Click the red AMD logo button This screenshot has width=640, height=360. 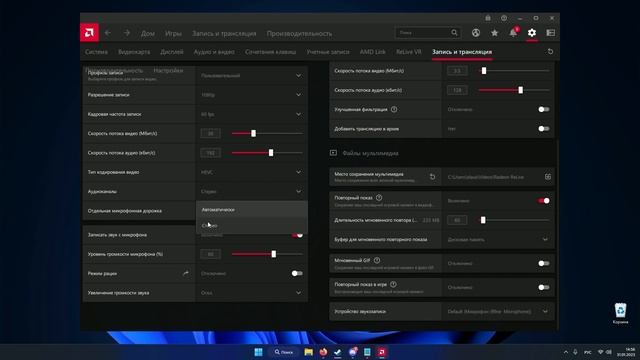coord(89,33)
